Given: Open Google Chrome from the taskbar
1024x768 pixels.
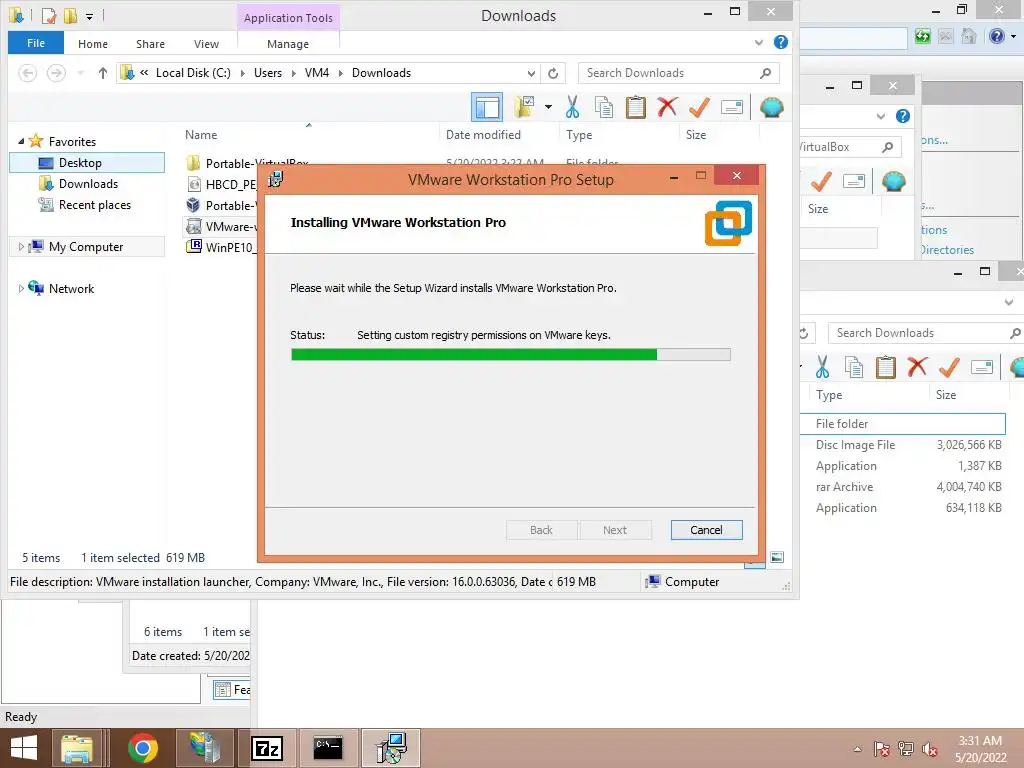Looking at the screenshot, I should 142,748.
